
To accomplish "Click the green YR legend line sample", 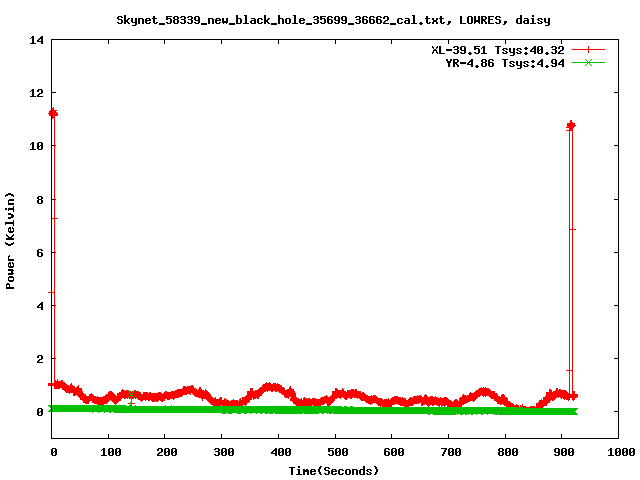I will coord(588,62).
